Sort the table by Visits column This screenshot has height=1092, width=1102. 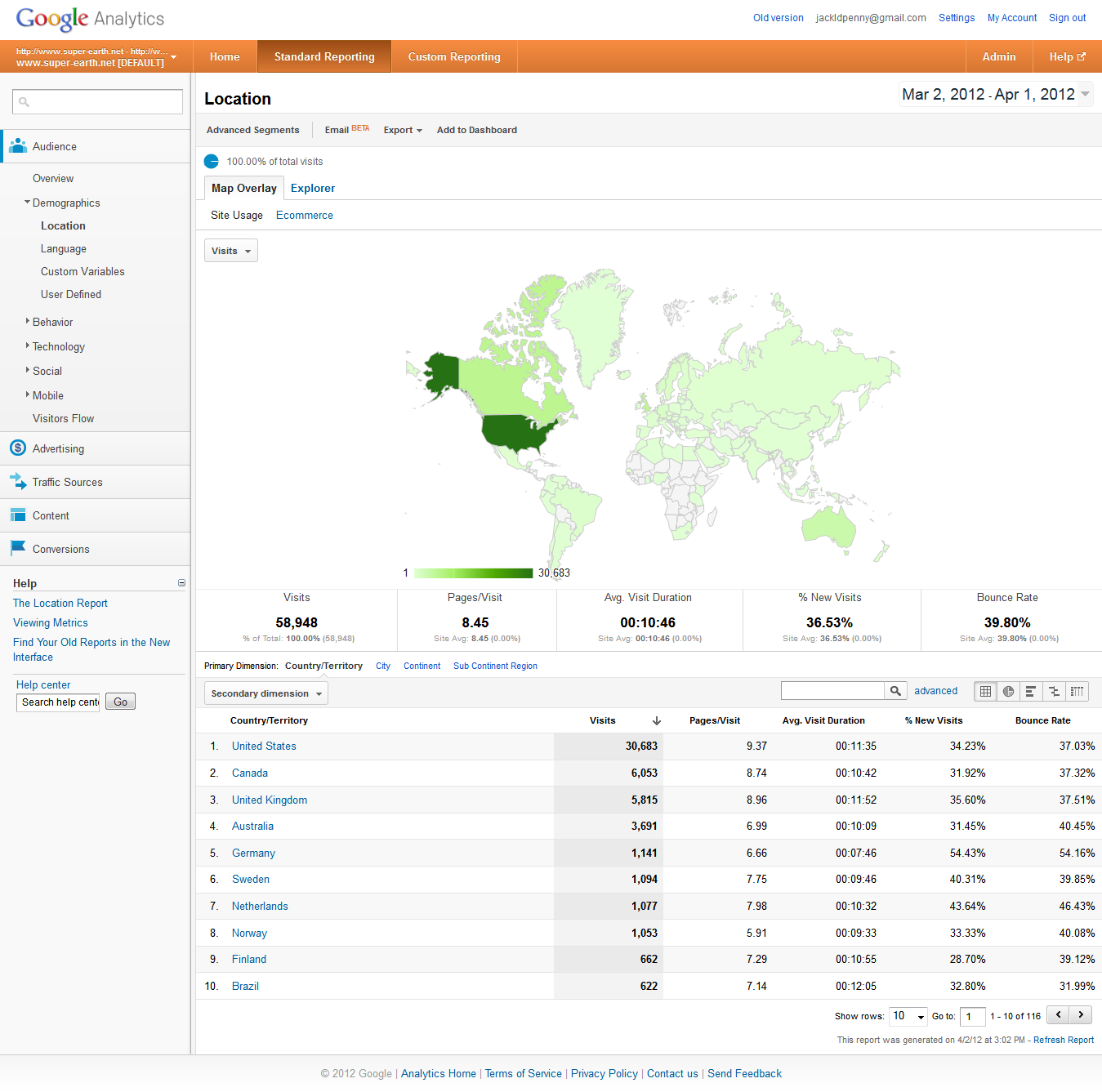click(x=603, y=720)
